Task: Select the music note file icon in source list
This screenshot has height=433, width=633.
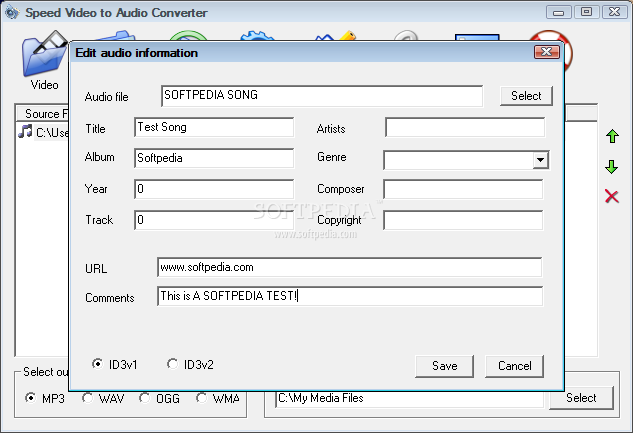Action: pos(25,132)
